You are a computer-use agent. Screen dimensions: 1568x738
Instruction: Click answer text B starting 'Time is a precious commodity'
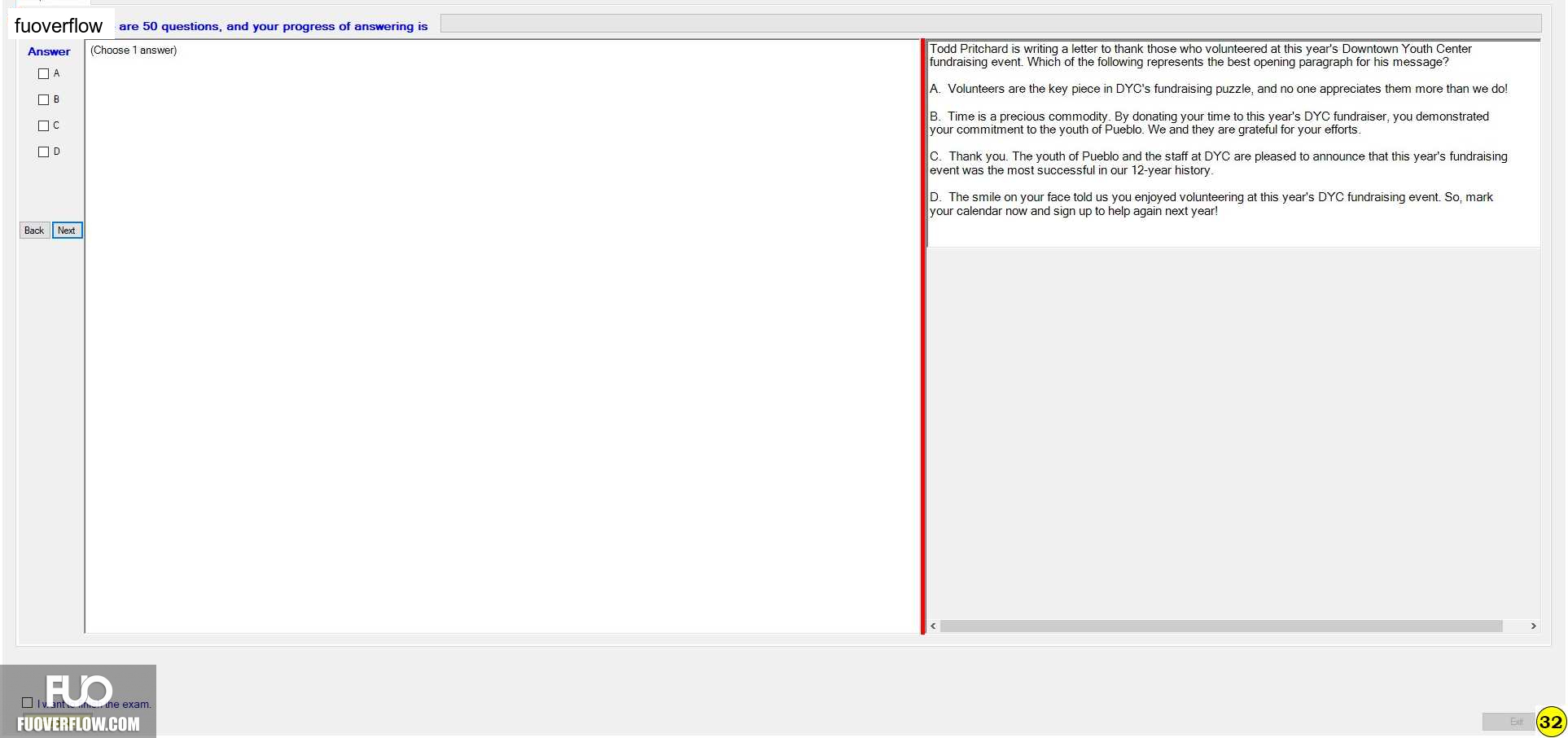tap(1210, 123)
